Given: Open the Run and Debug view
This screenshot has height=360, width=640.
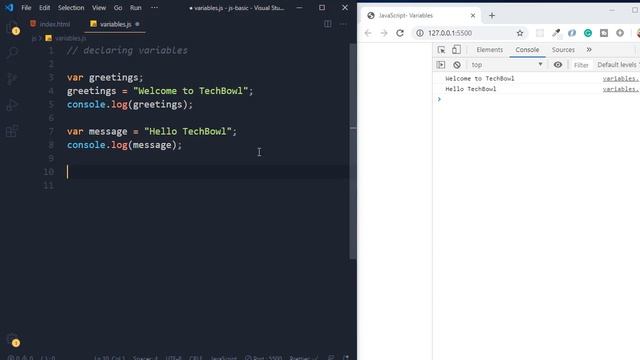Looking at the screenshot, I should click(x=13, y=104).
